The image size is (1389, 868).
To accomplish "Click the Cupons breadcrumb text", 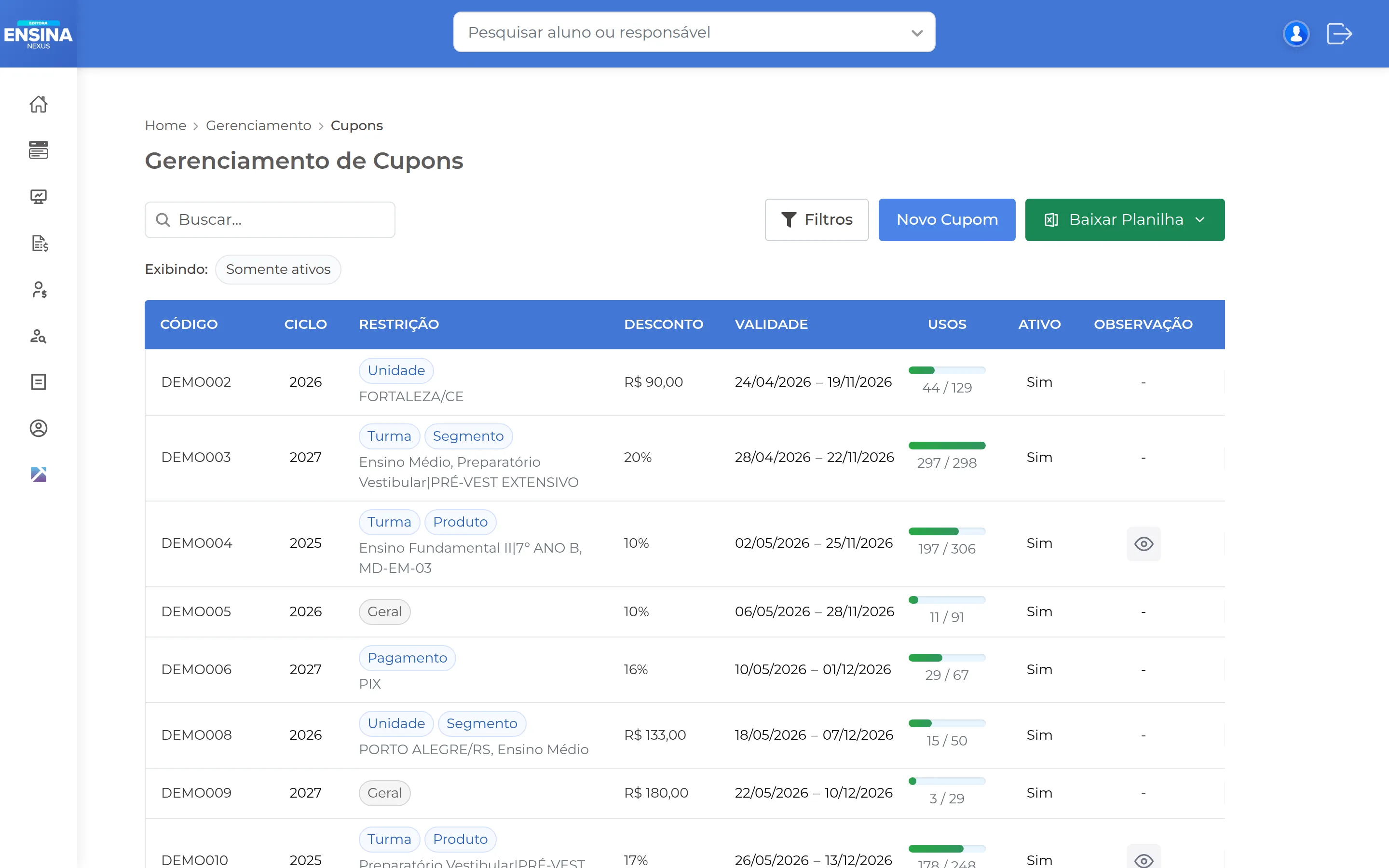I will 356,126.
